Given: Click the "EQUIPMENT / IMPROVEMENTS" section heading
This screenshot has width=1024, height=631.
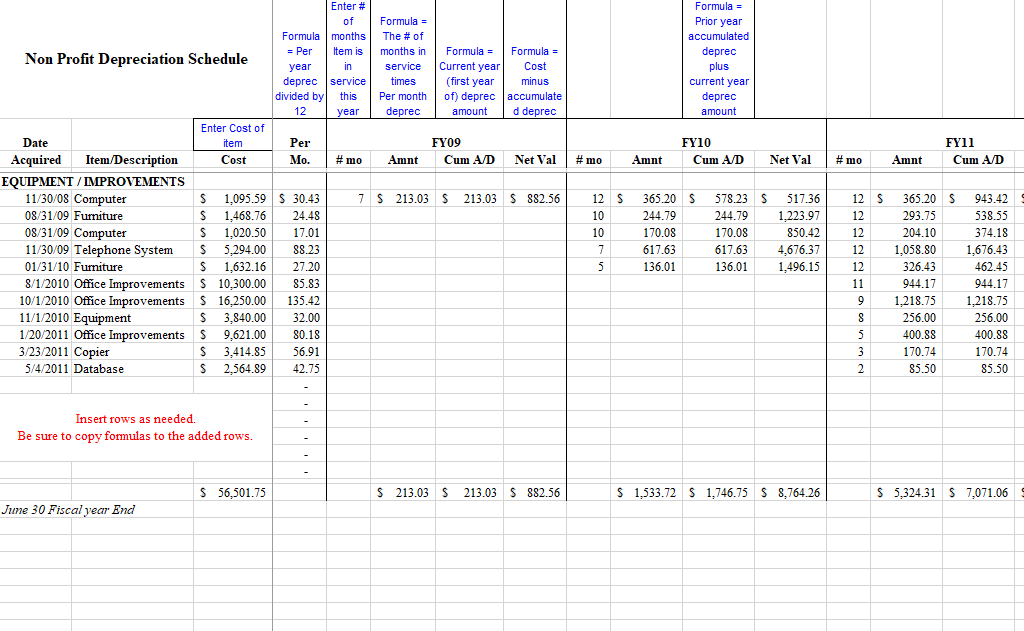Looking at the screenshot, I should coord(93,182).
